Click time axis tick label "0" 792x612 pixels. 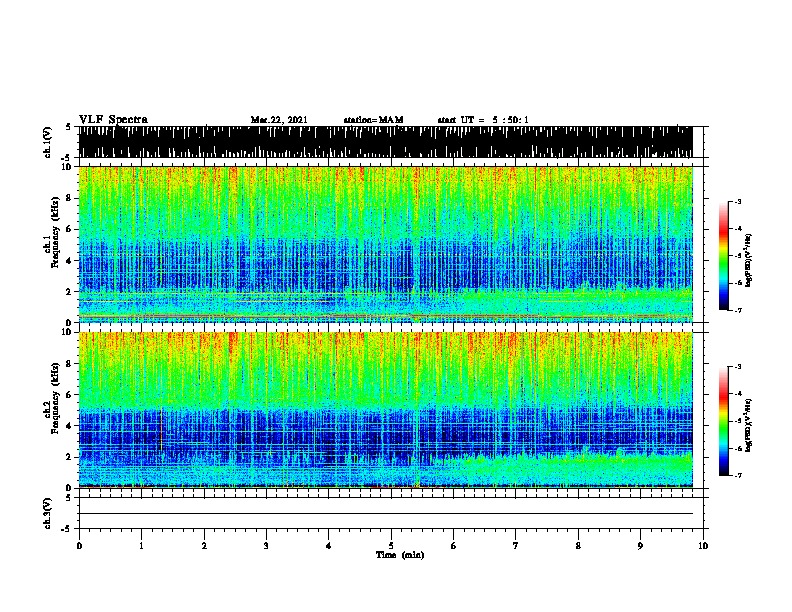coord(79,545)
